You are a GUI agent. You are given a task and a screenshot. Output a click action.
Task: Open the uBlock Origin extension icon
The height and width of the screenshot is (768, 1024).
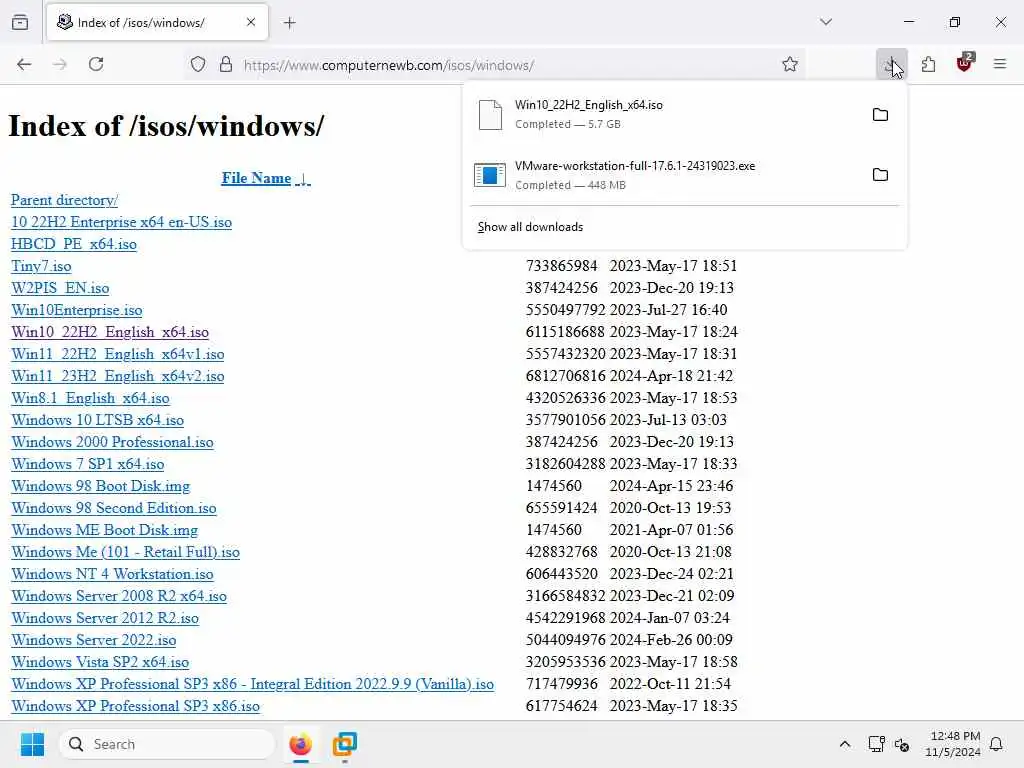964,63
